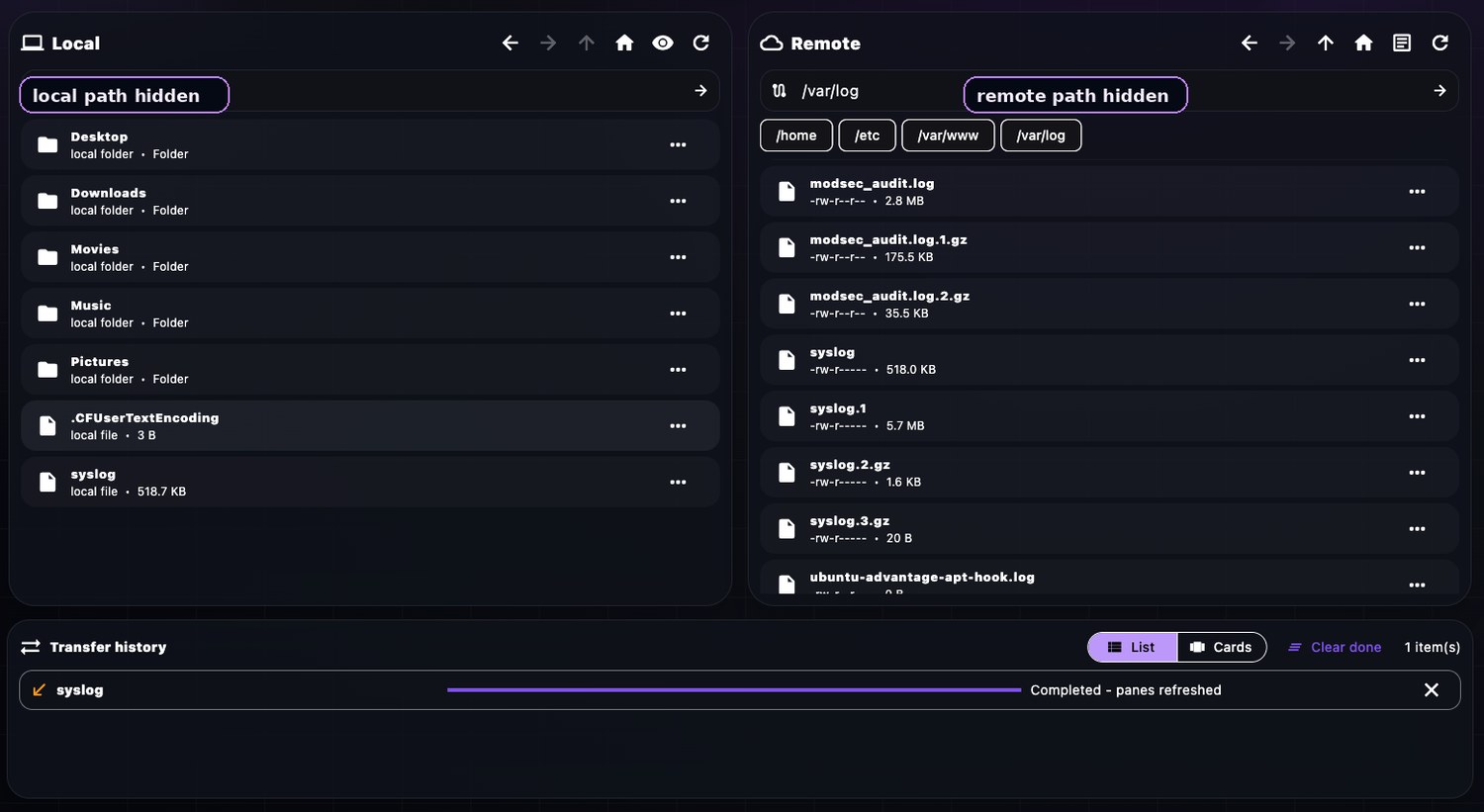Open Local home directory
The image size is (1484, 812).
[x=624, y=43]
